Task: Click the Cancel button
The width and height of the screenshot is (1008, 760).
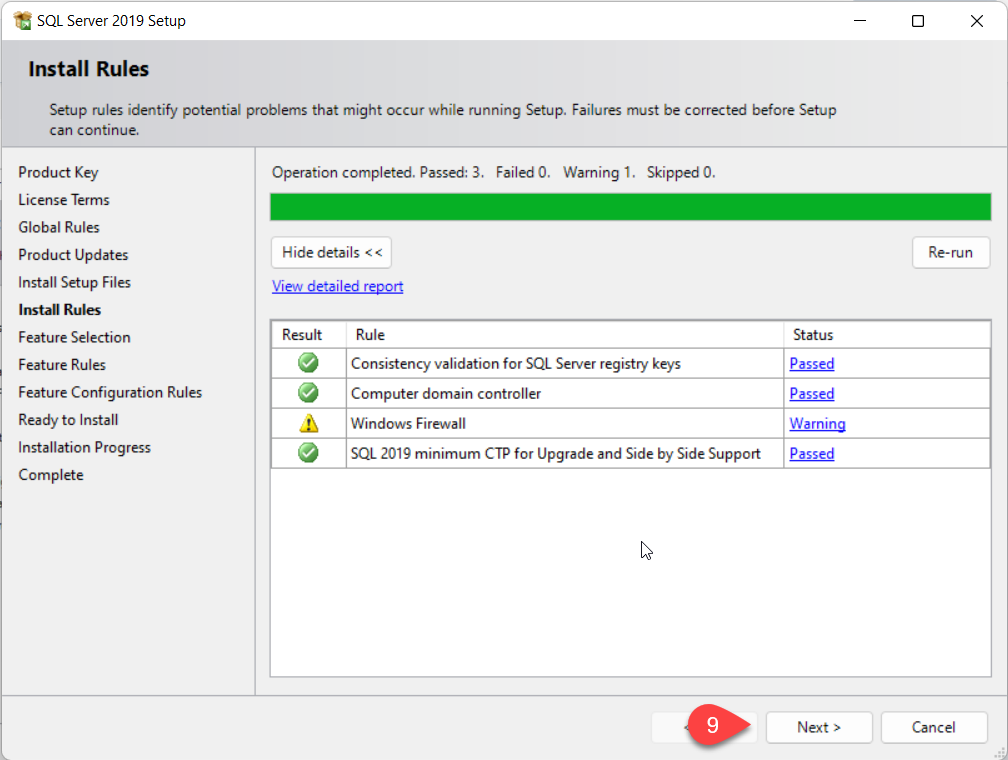Action: 933,727
